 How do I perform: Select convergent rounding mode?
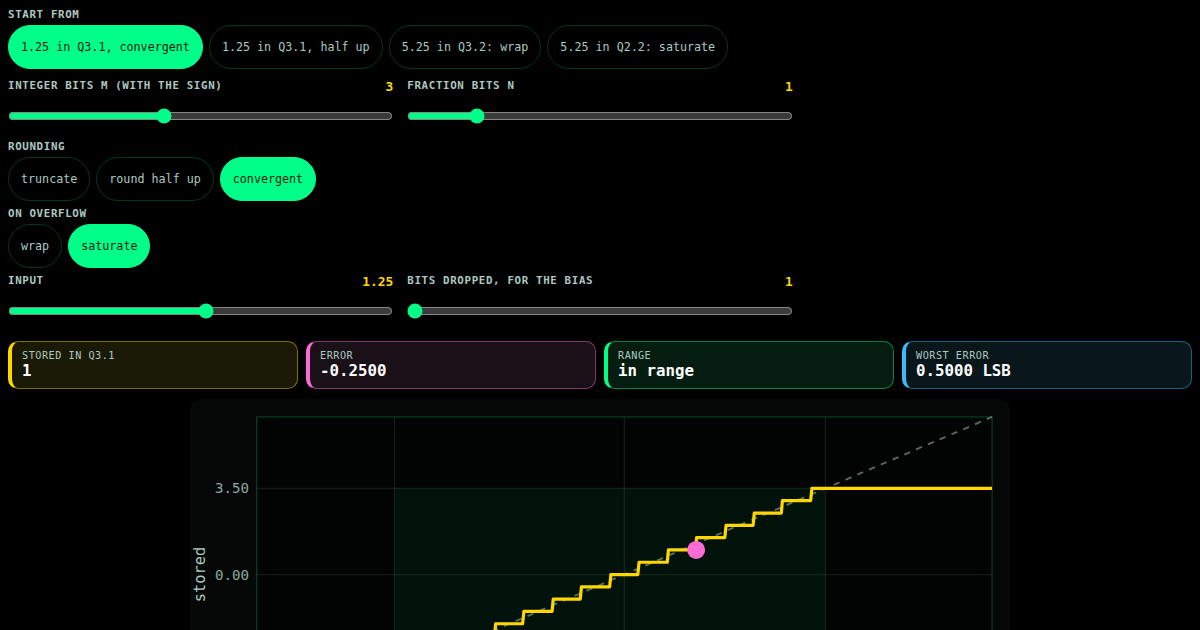tap(268, 179)
